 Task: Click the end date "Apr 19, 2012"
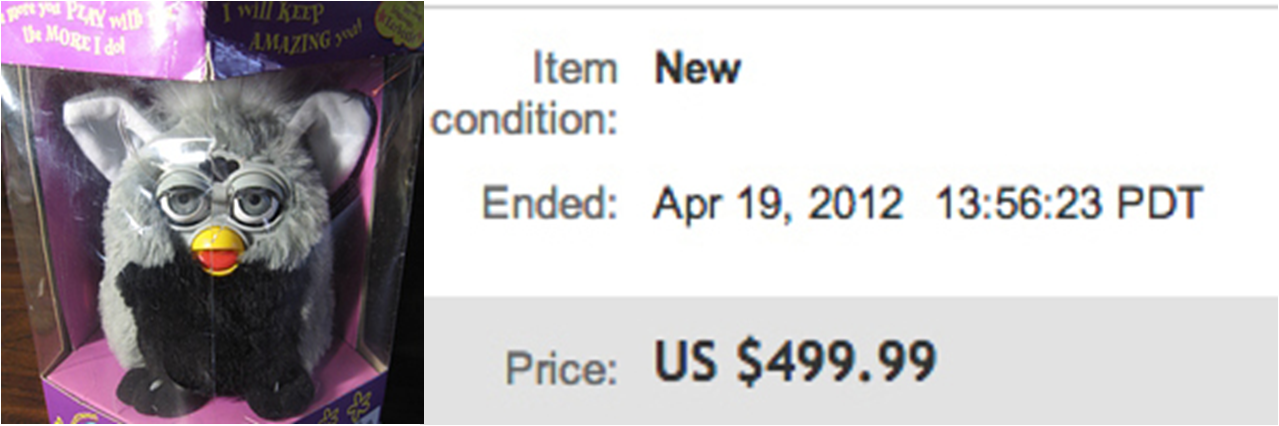(x=778, y=203)
